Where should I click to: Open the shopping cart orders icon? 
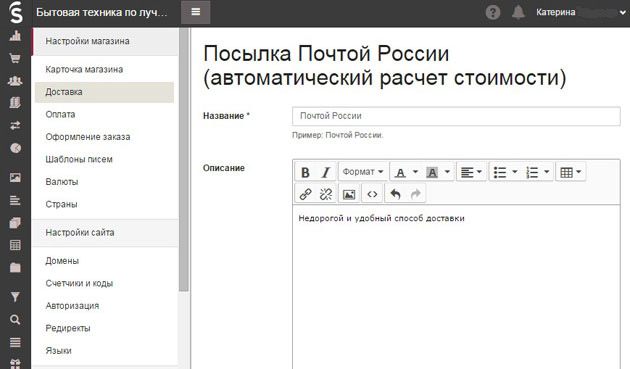15,58
